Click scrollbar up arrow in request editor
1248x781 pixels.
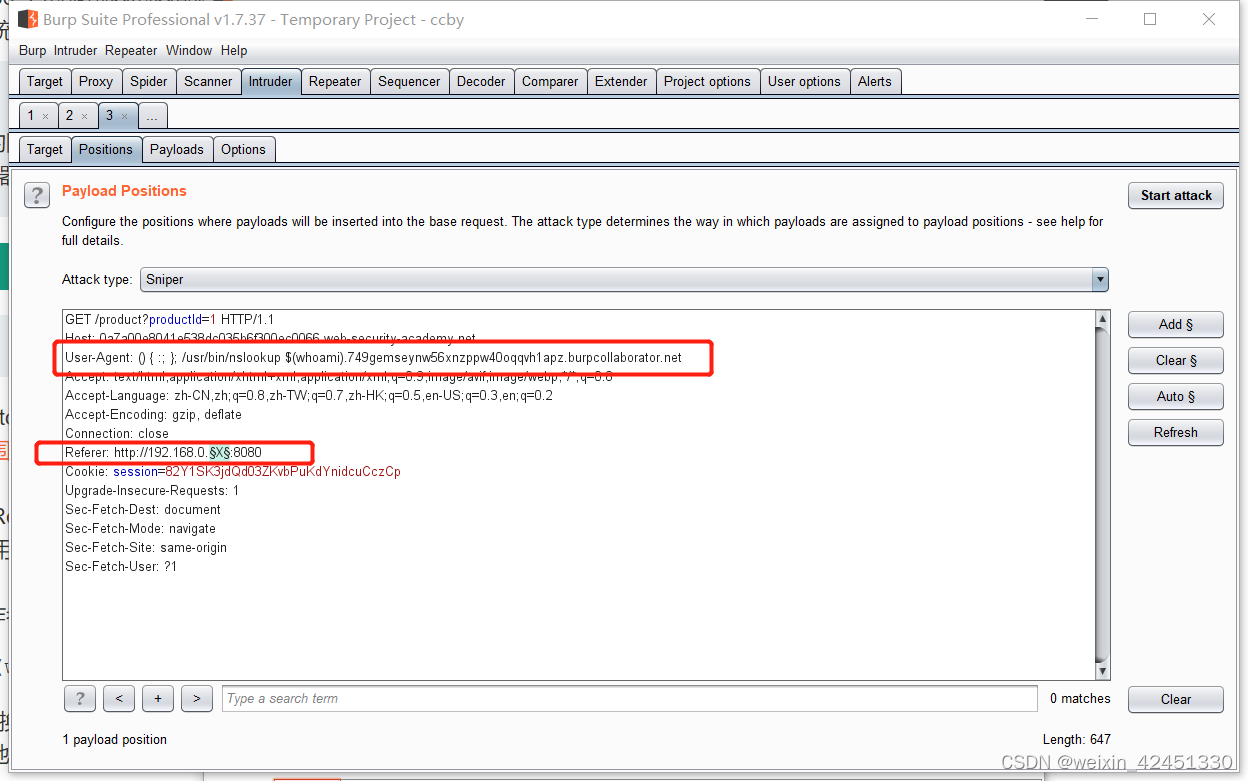coord(1102,320)
